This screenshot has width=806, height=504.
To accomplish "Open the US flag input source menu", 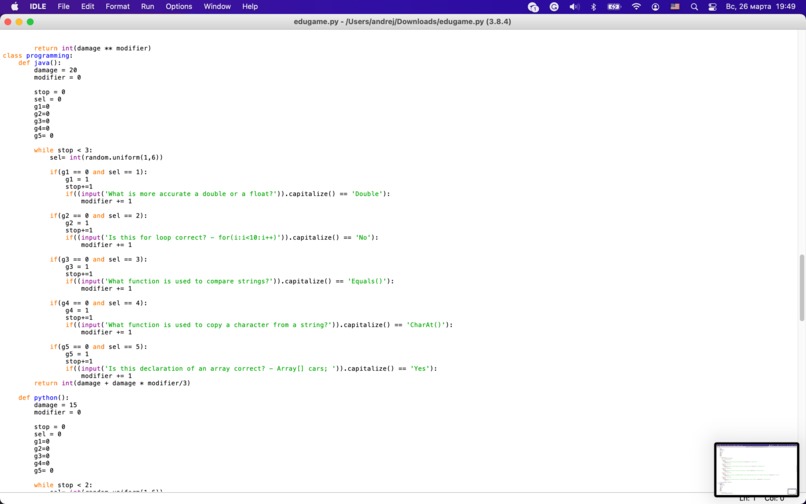I will click(675, 7).
